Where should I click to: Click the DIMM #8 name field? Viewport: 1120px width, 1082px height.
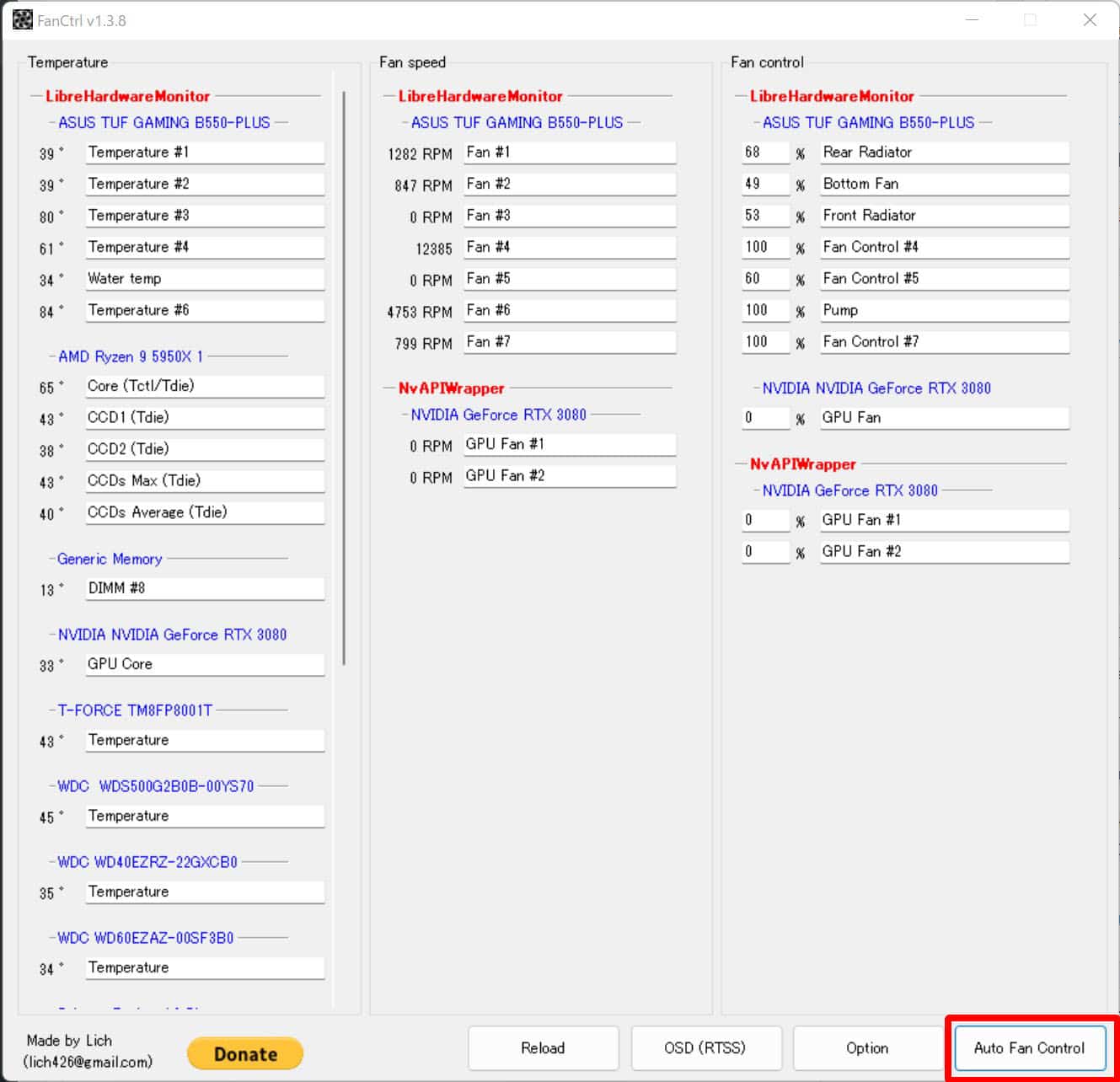tap(205, 589)
